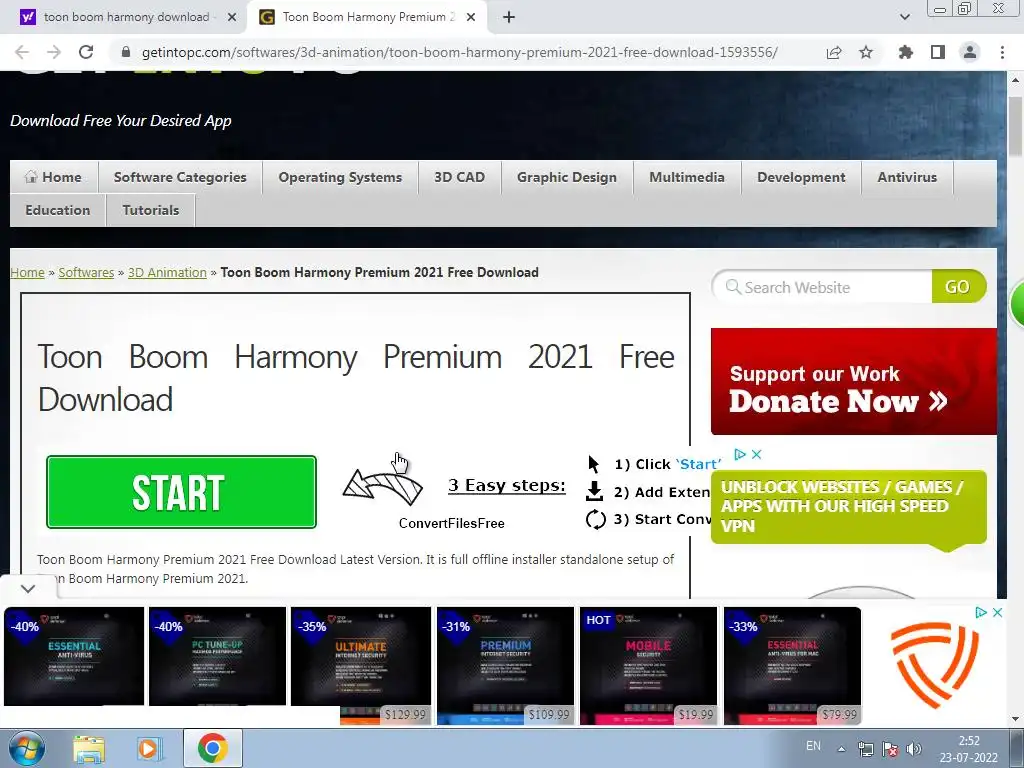Open the Premium Internet Security ad thumbnail
The height and width of the screenshot is (768, 1024).
point(505,665)
